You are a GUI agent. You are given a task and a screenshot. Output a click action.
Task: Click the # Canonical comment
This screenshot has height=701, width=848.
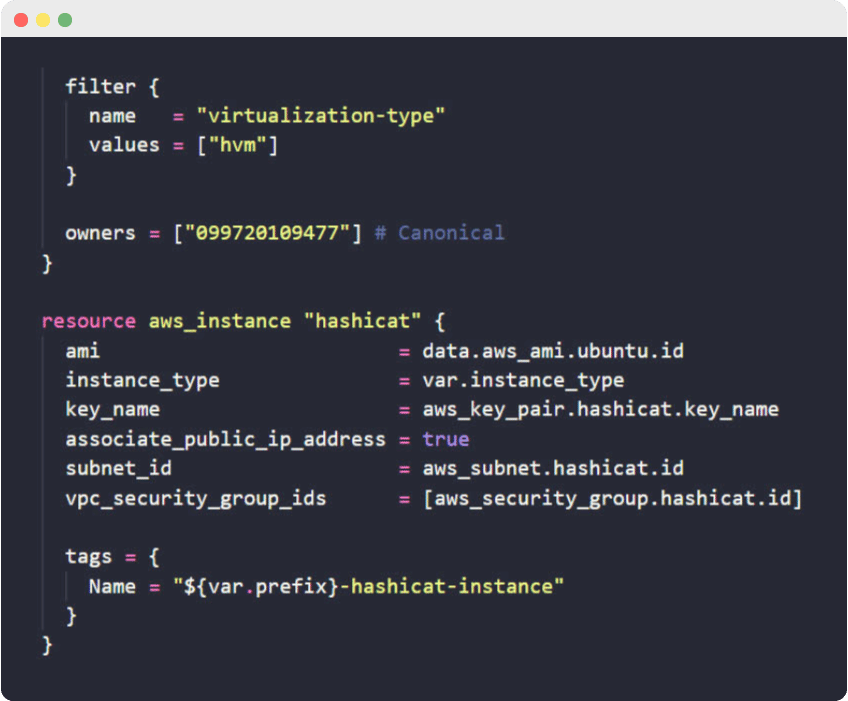click(x=442, y=233)
